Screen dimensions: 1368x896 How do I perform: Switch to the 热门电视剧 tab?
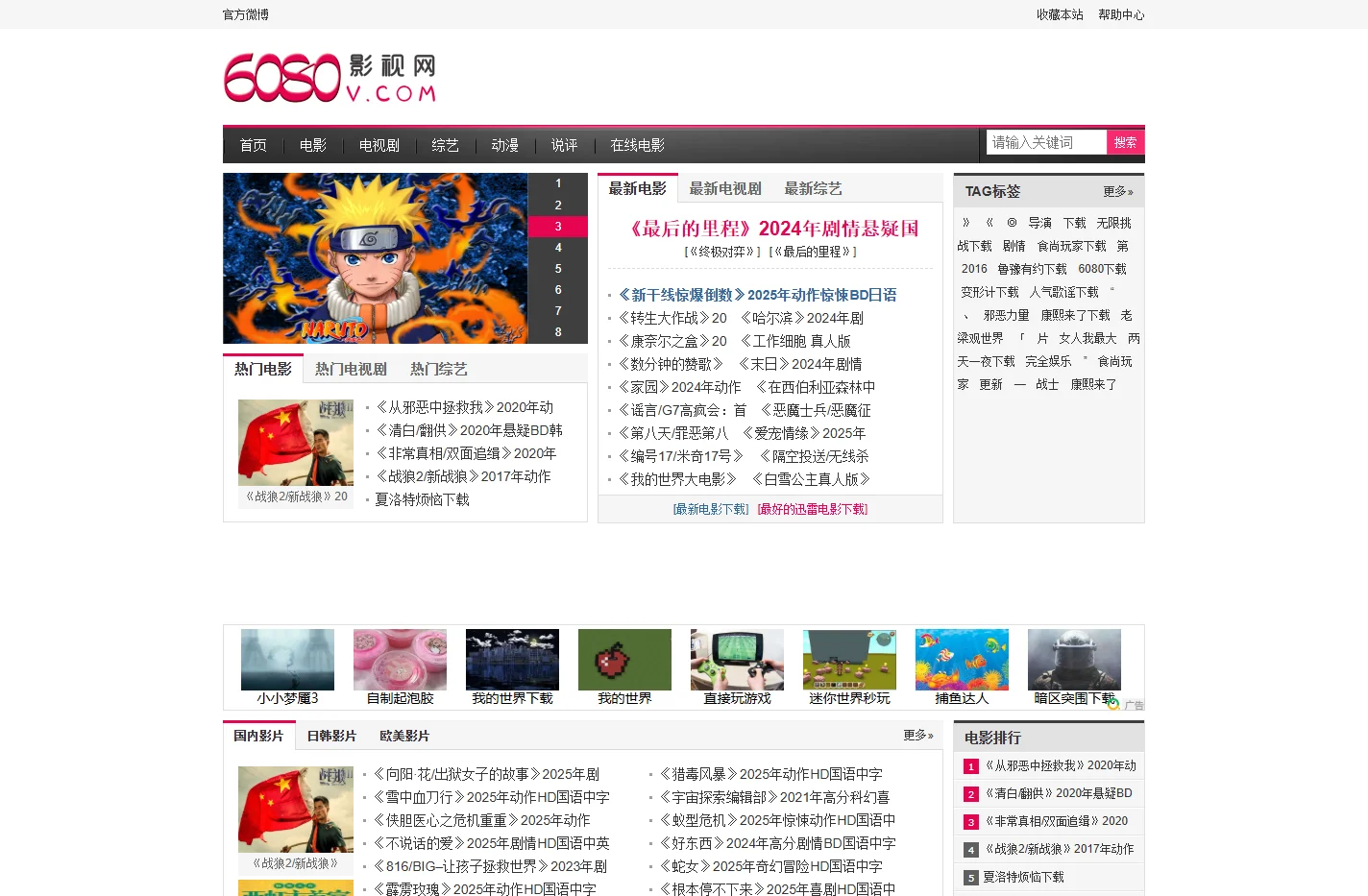[351, 369]
